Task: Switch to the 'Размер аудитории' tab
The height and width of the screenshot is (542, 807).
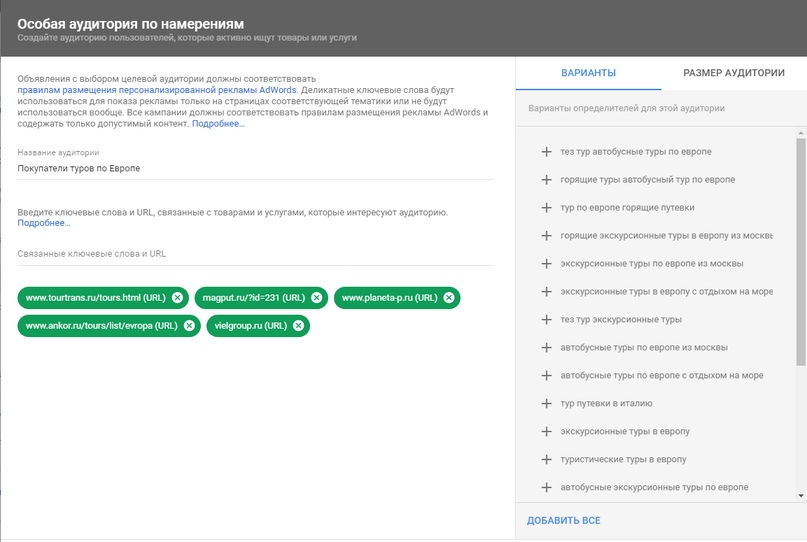Action: [733, 73]
